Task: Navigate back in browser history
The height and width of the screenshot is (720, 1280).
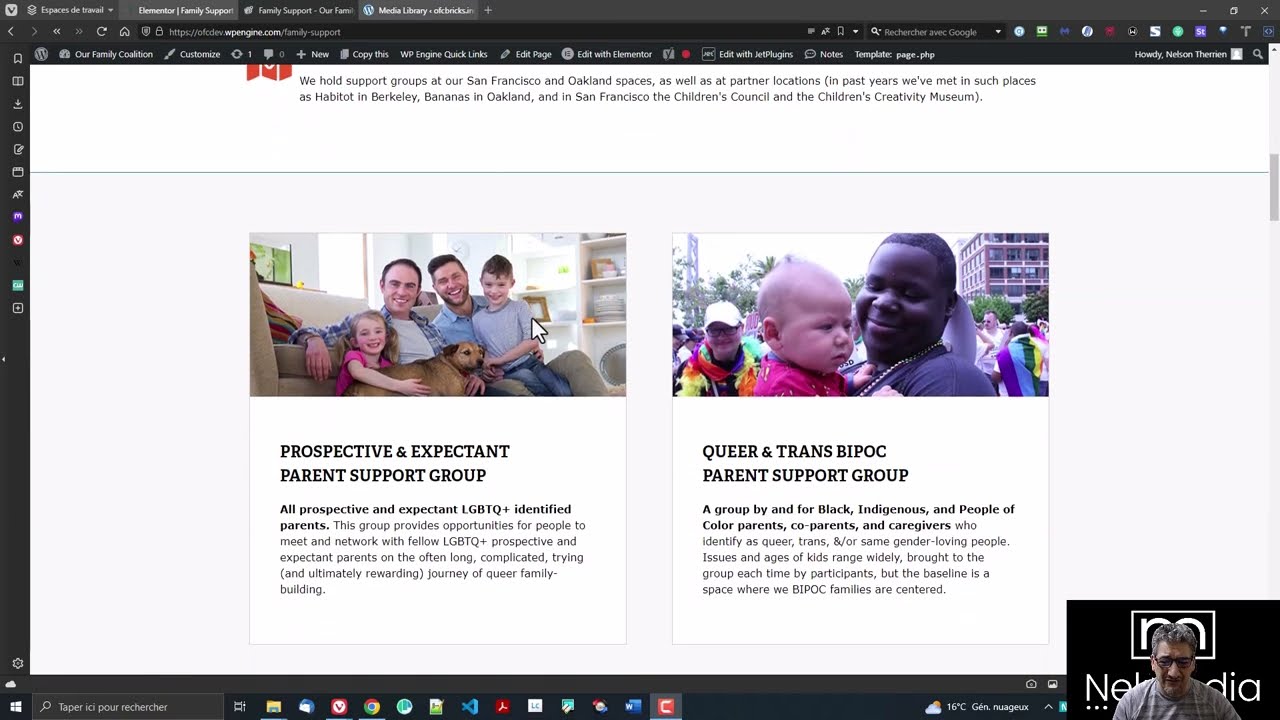Action: pos(11,32)
